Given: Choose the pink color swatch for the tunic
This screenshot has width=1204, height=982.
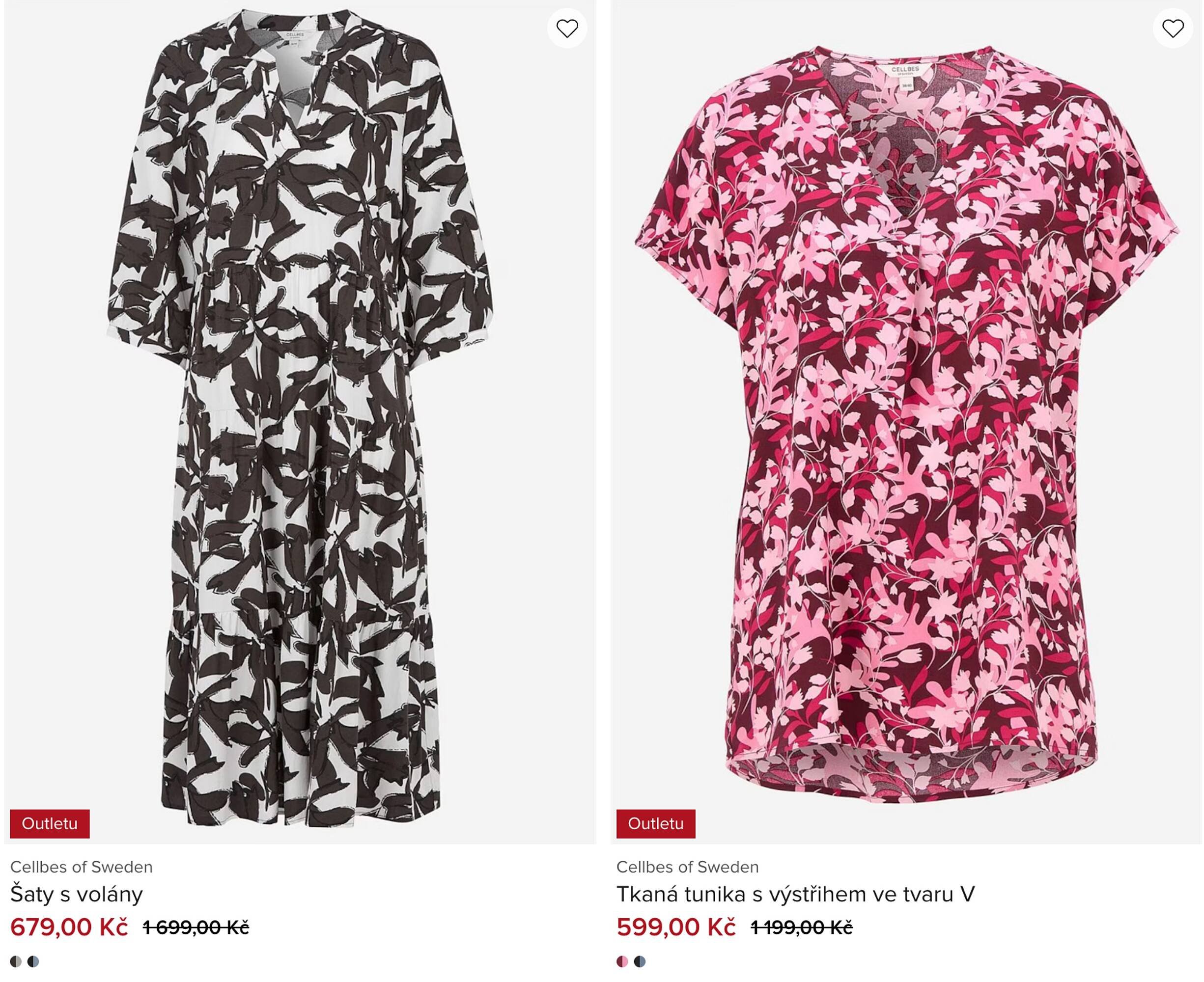Looking at the screenshot, I should 622,962.
